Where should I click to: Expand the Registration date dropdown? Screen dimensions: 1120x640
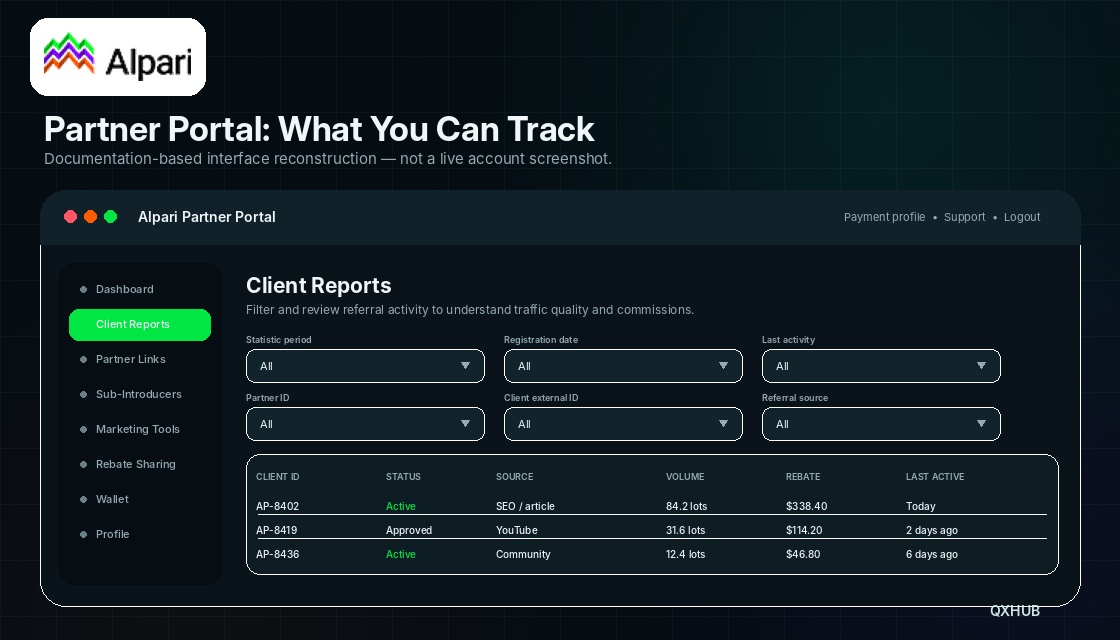[x=623, y=366]
